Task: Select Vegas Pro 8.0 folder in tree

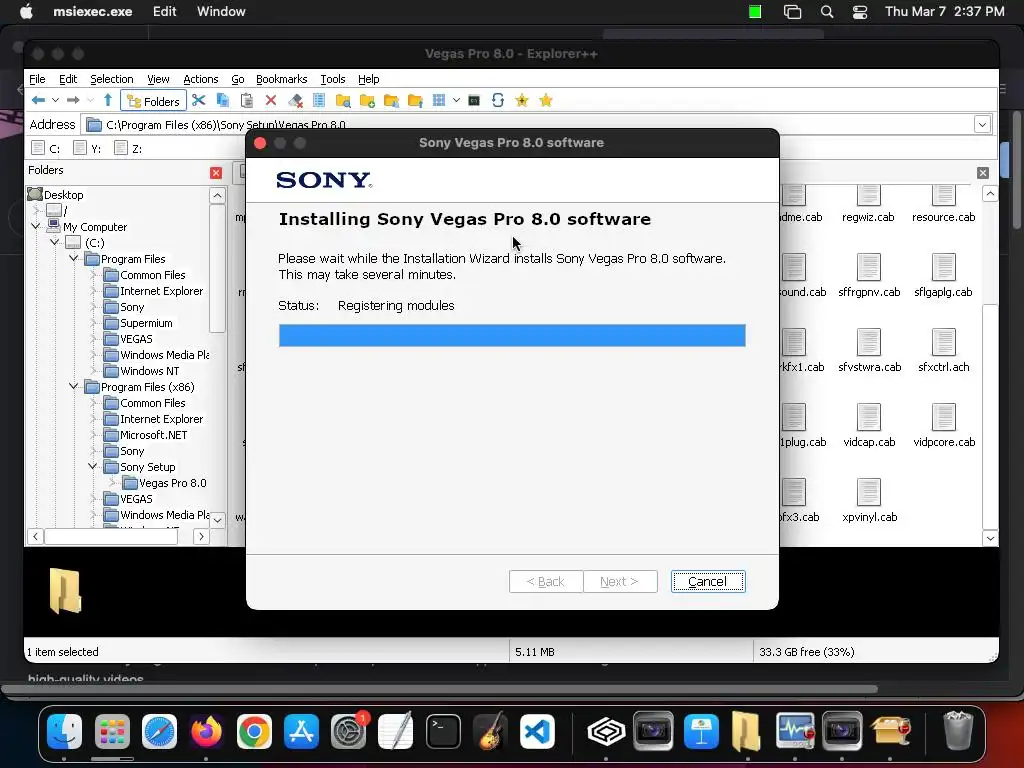Action: (x=172, y=483)
